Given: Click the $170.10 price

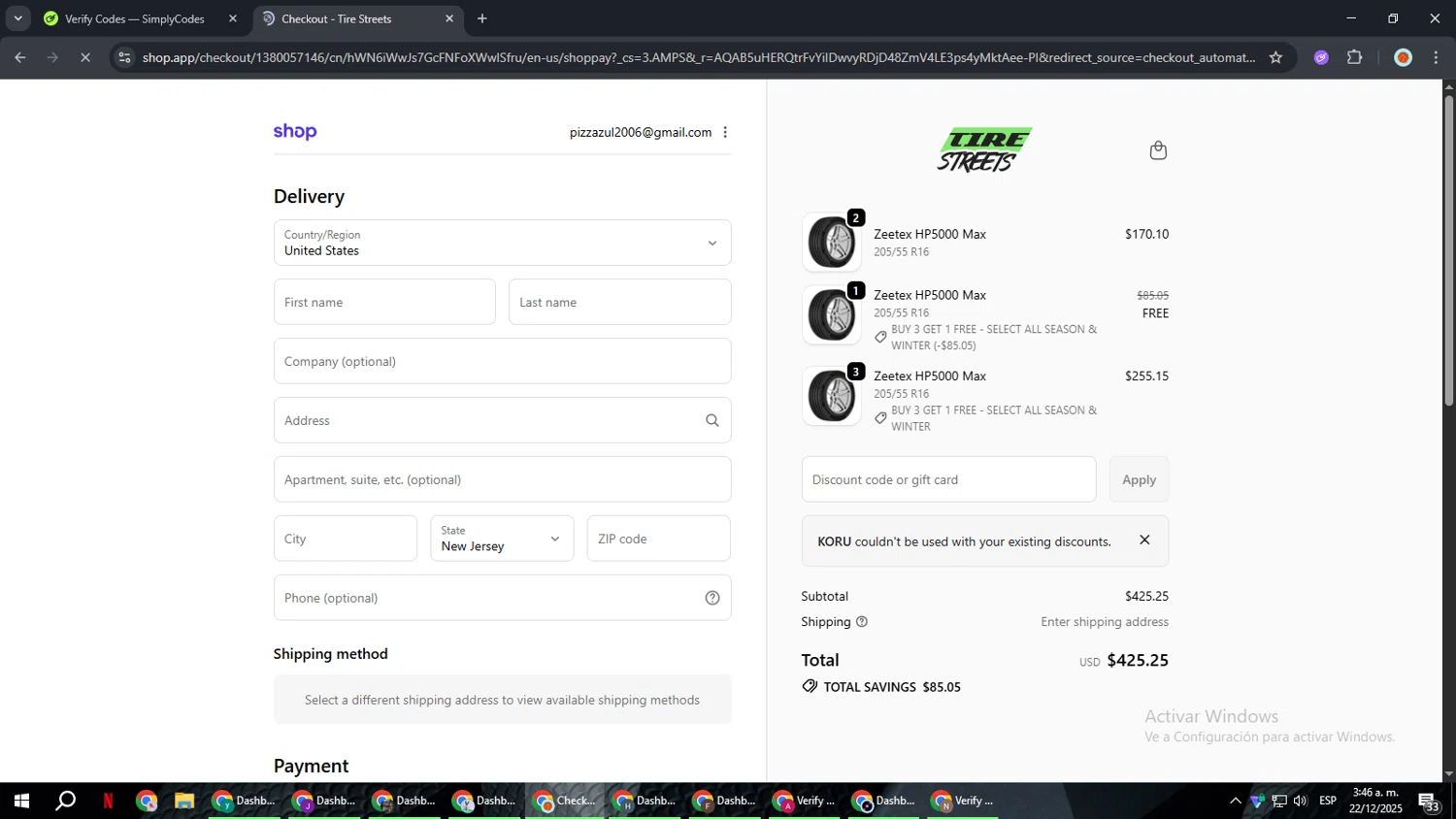Looking at the screenshot, I should point(1146,234).
